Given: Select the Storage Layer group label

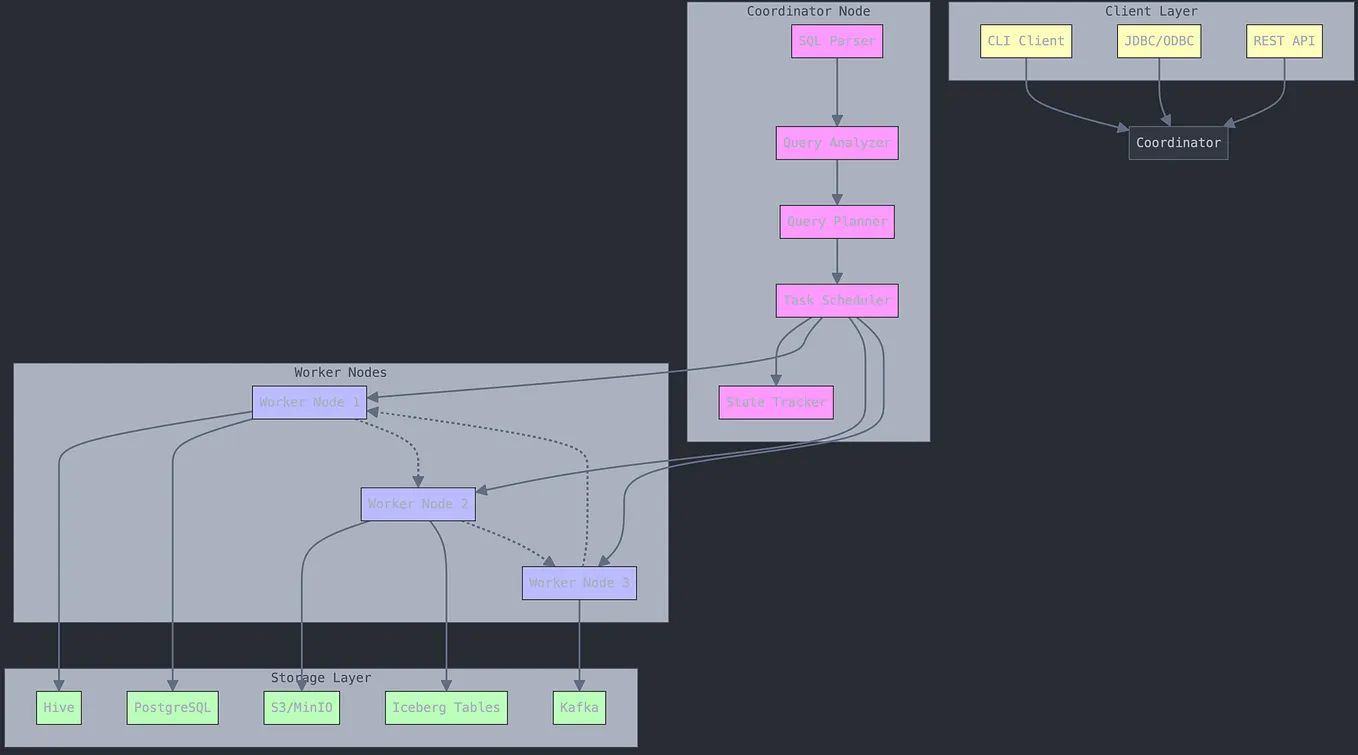Looking at the screenshot, I should coord(320,677).
